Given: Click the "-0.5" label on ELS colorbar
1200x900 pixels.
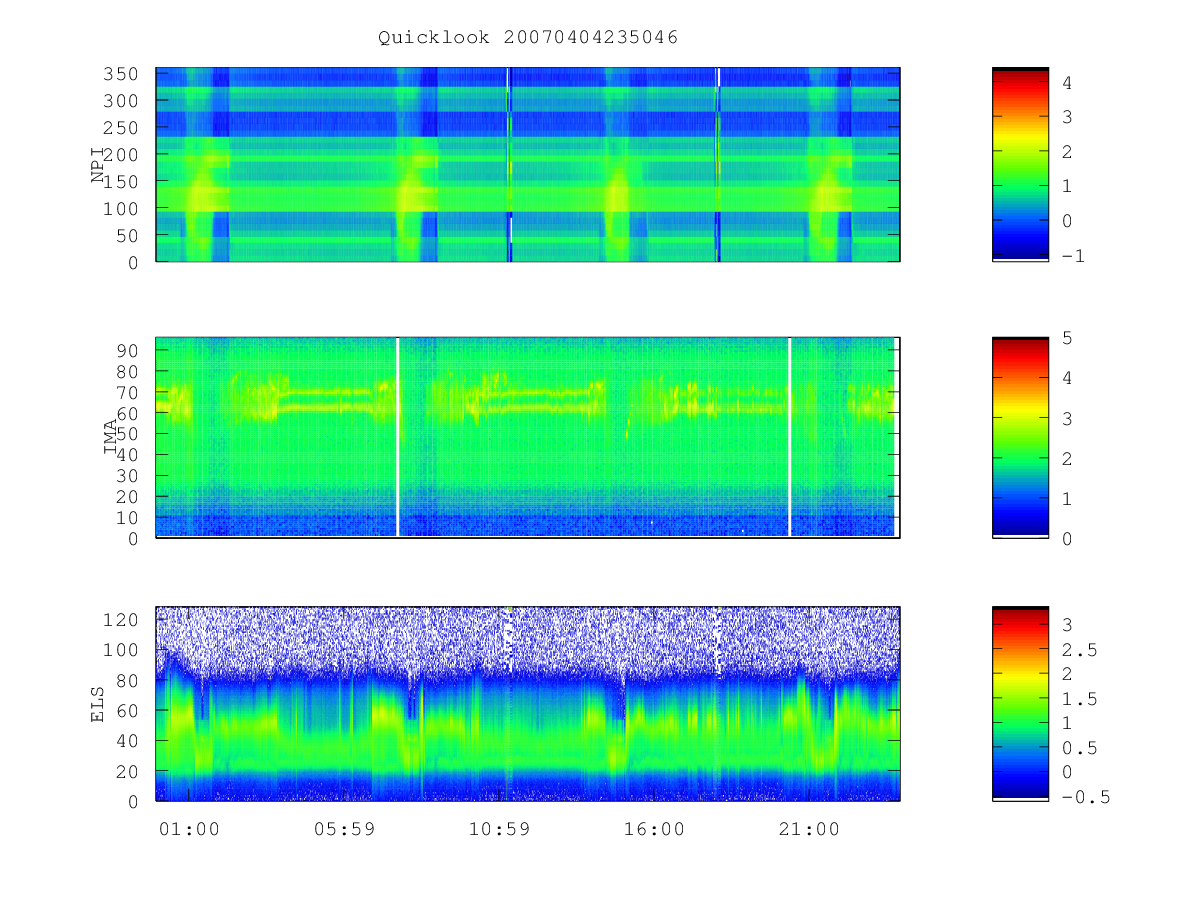Looking at the screenshot, I should [1084, 797].
